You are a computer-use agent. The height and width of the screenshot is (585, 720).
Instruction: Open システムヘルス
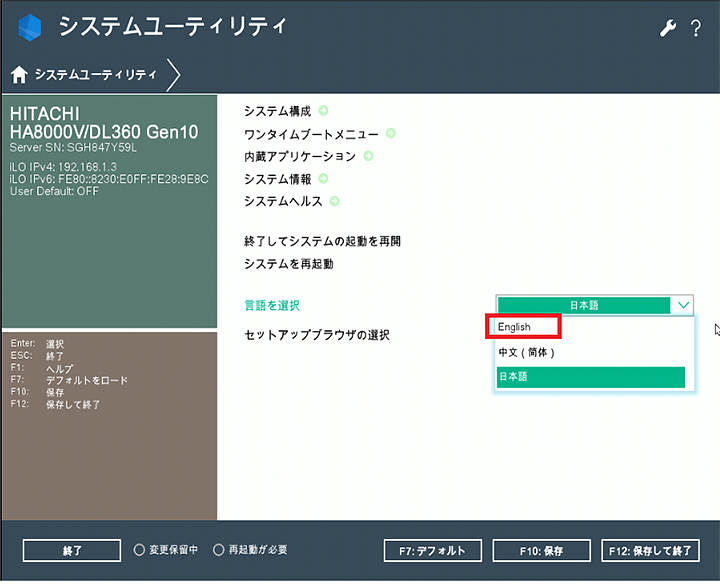[283, 202]
